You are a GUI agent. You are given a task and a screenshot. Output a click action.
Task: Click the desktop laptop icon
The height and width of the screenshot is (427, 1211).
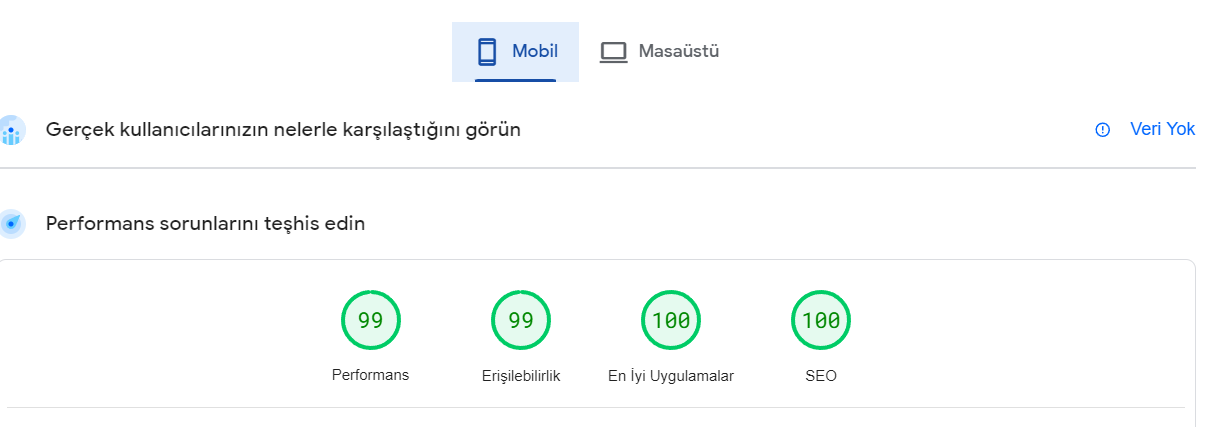click(x=613, y=52)
